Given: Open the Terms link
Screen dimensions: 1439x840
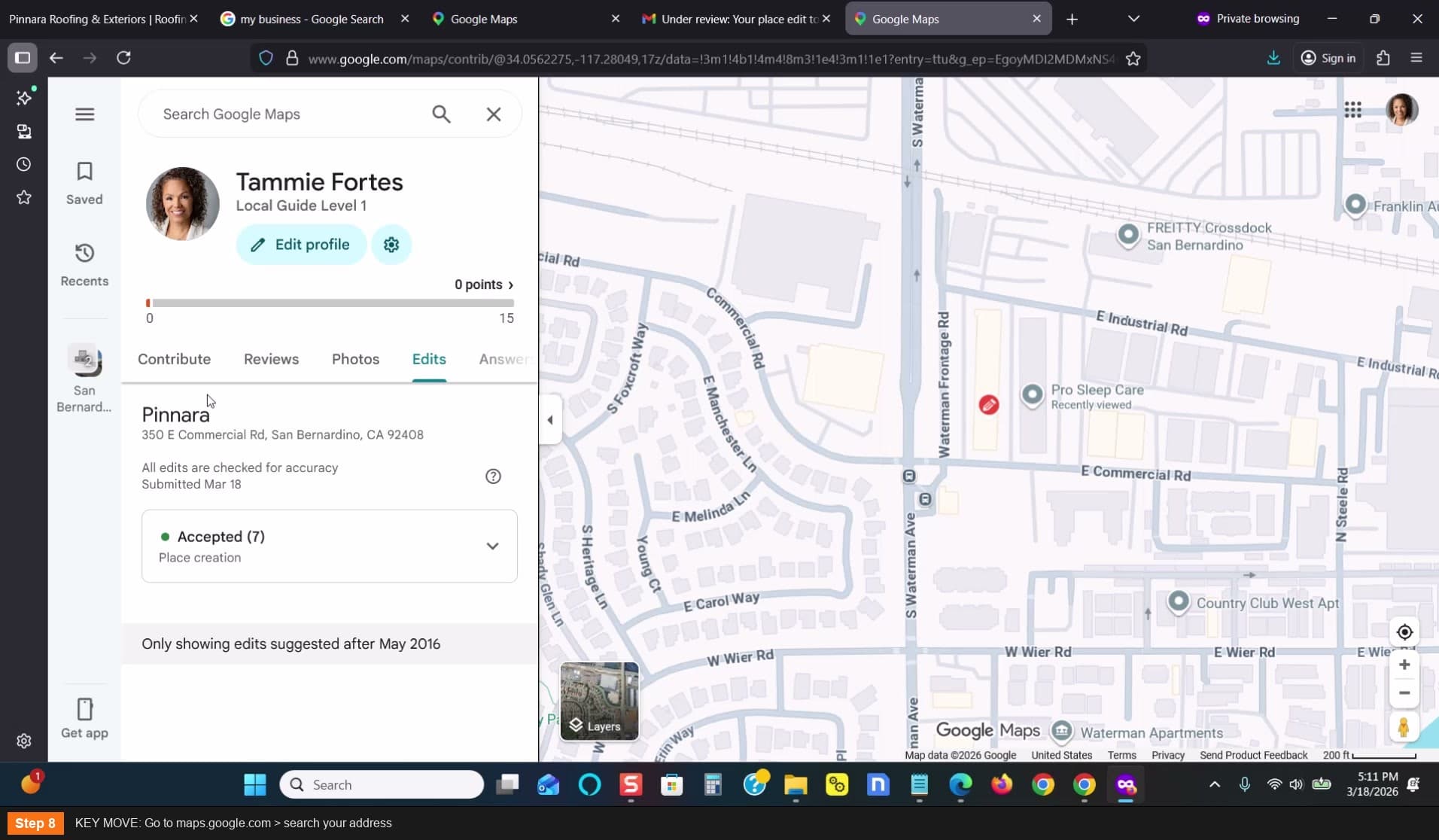Looking at the screenshot, I should tap(1121, 755).
